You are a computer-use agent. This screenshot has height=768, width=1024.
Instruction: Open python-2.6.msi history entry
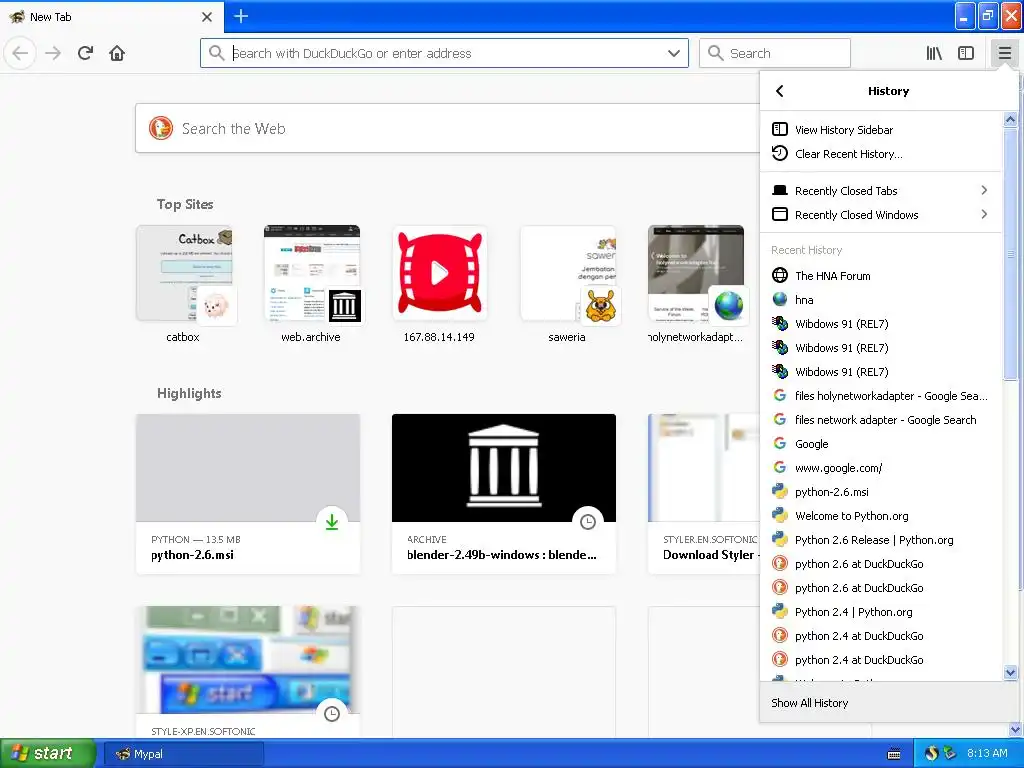880,492
